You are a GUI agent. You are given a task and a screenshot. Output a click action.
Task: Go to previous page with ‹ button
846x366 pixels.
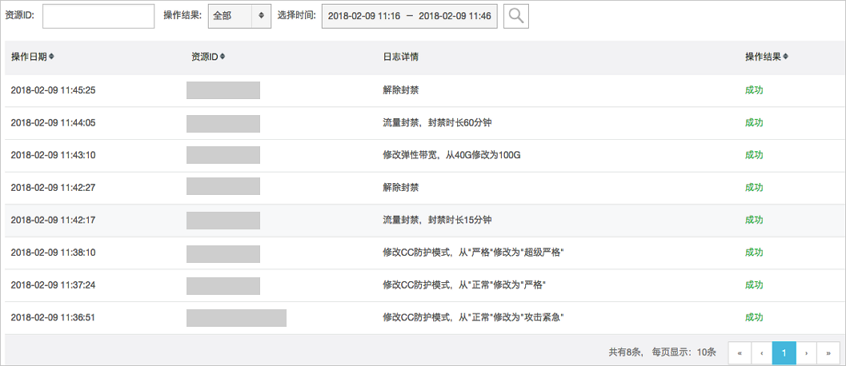pyautogui.click(x=761, y=353)
